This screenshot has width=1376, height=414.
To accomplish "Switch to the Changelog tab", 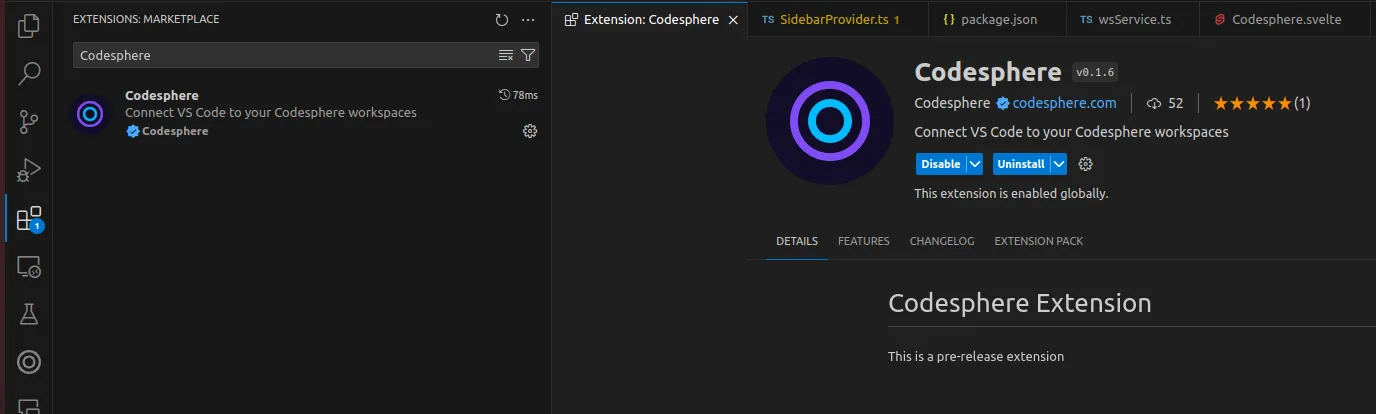I will point(941,241).
